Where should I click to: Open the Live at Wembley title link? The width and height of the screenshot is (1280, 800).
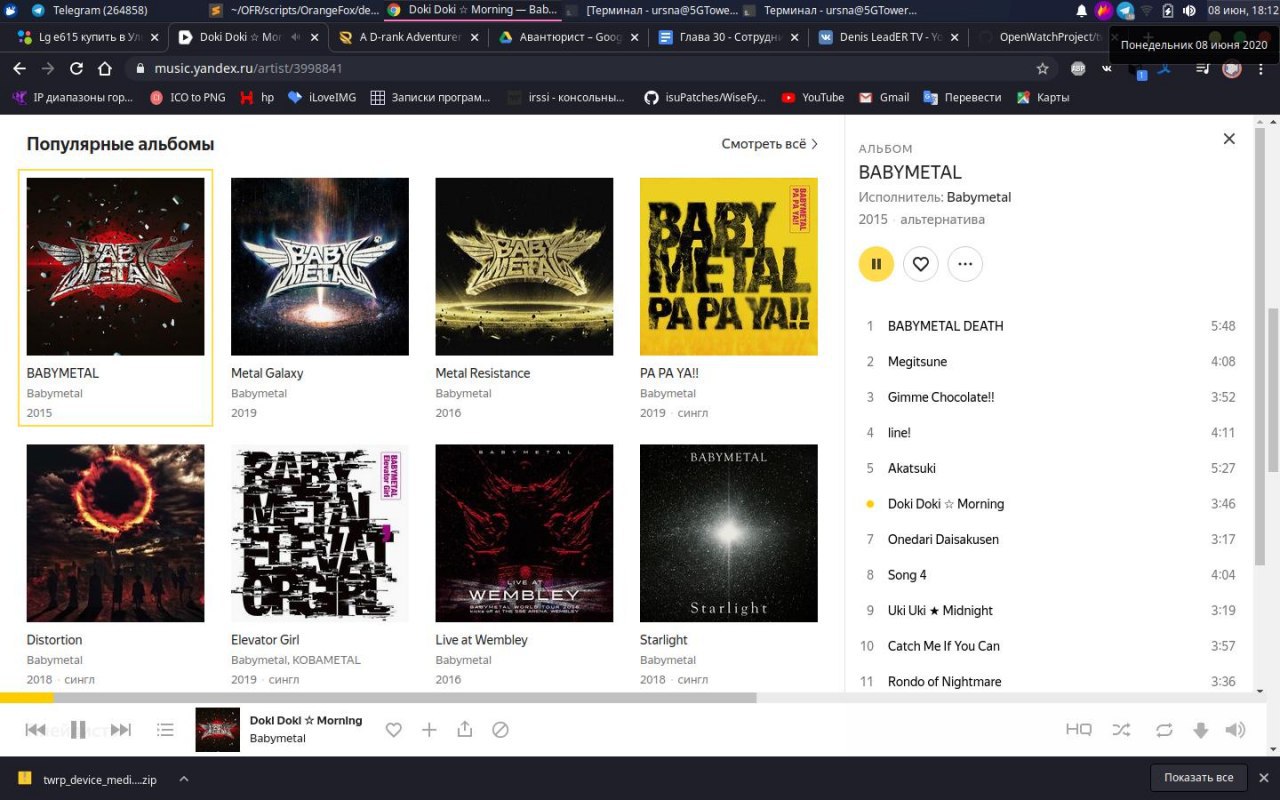pyautogui.click(x=481, y=640)
